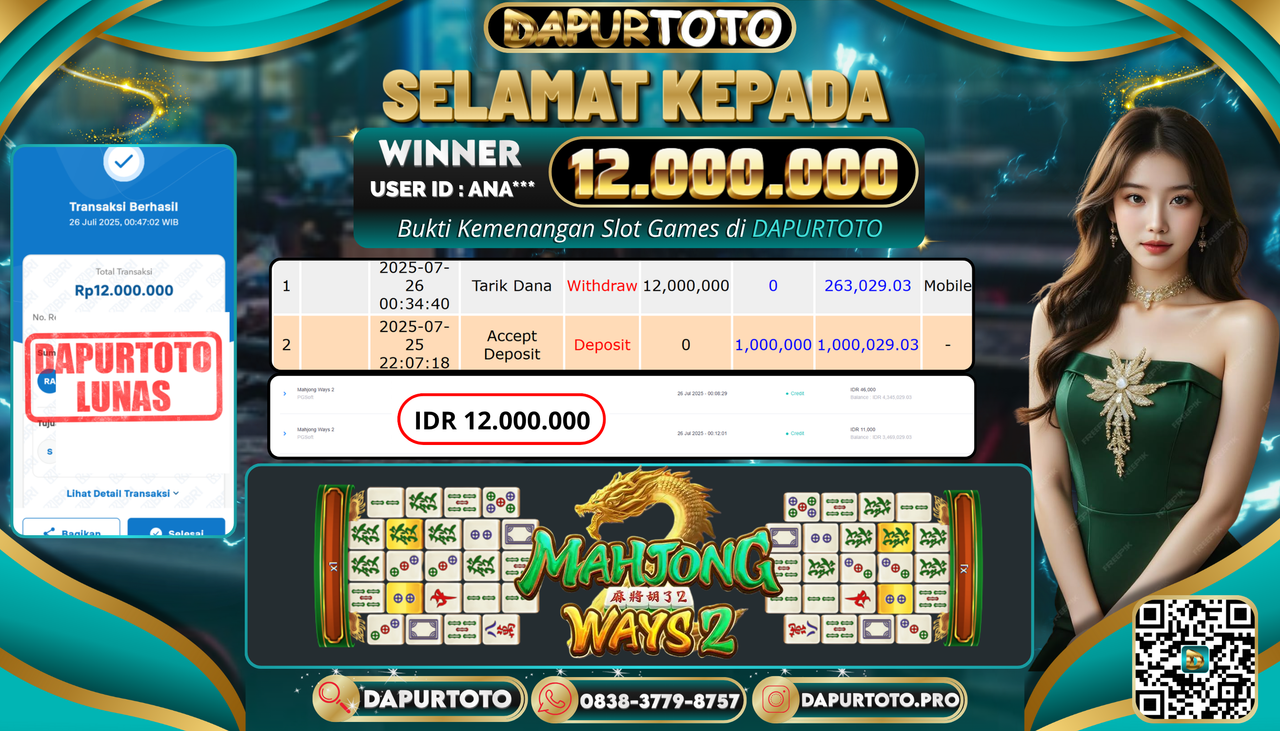Click the QR code image
Viewport: 1280px width, 731px height.
(1194, 658)
